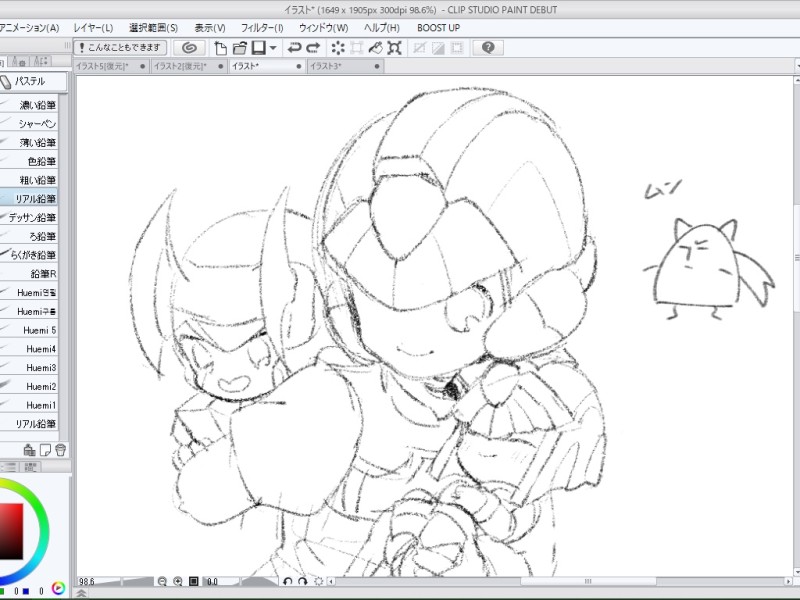Click the Fit to Screen square icon

pos(193,581)
